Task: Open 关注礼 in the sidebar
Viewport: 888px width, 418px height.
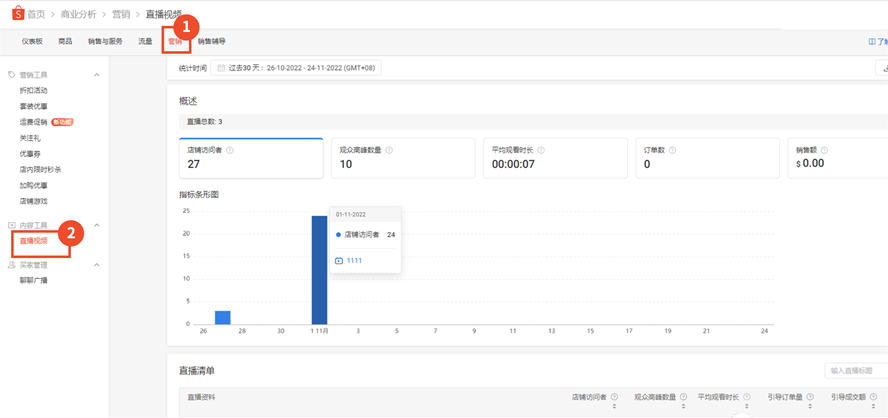Action: coord(30,138)
